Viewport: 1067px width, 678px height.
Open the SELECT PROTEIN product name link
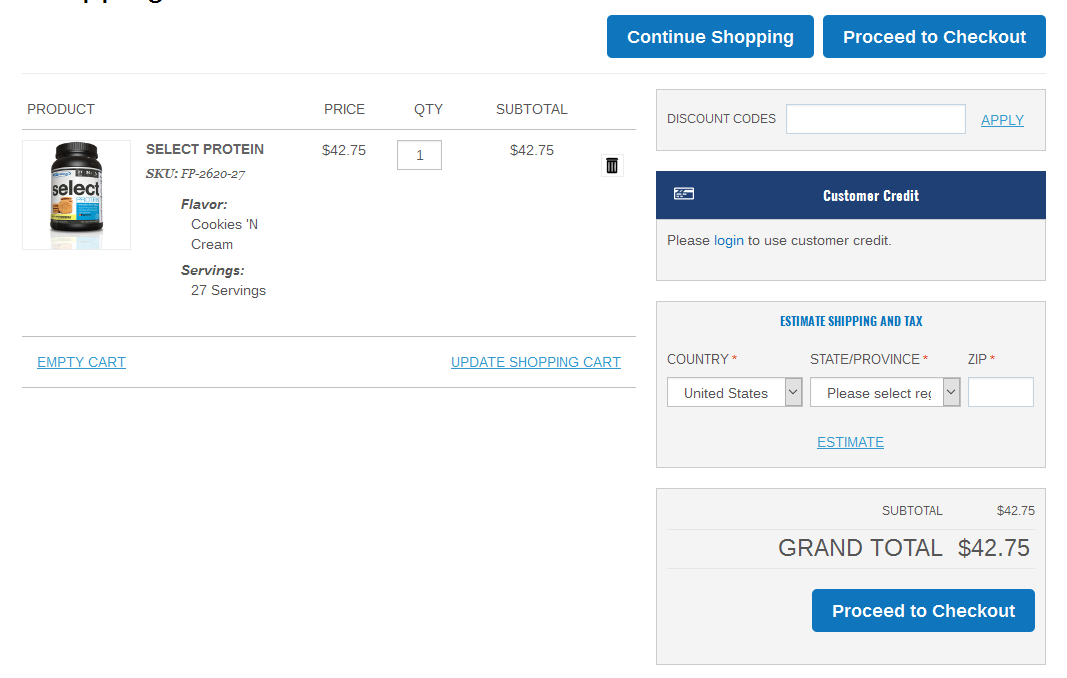tap(205, 149)
